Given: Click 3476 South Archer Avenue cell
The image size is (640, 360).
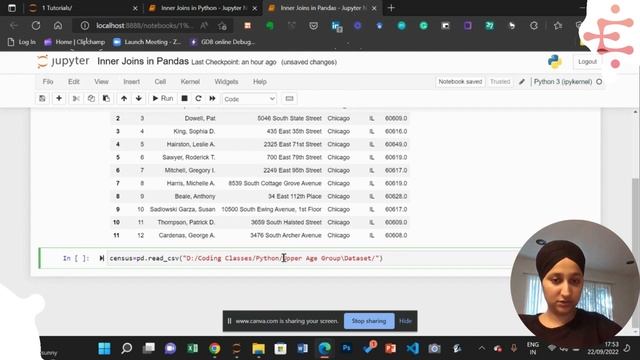Looking at the screenshot, I should (x=286, y=236).
